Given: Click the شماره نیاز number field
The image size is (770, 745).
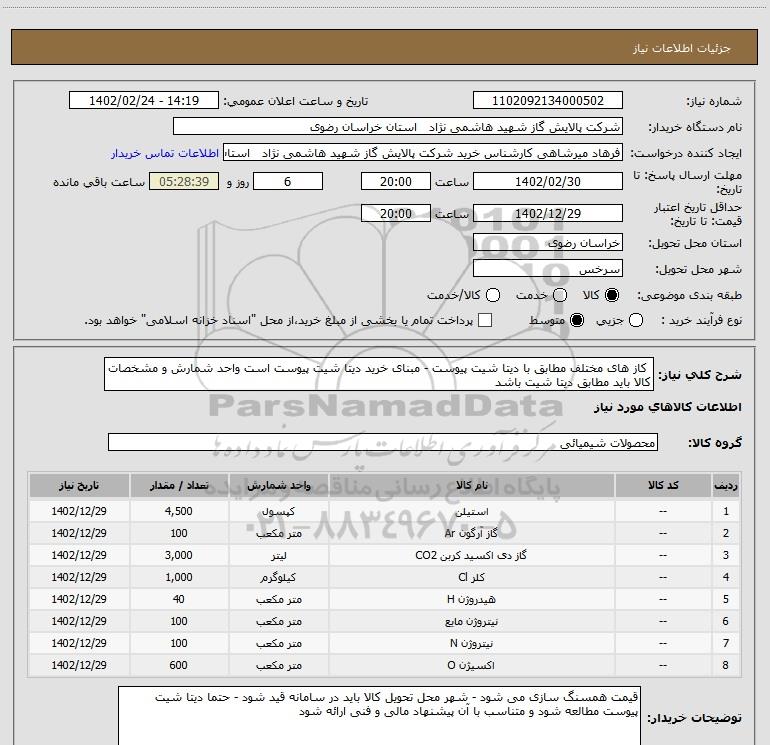Looking at the screenshot, I should point(546,101).
